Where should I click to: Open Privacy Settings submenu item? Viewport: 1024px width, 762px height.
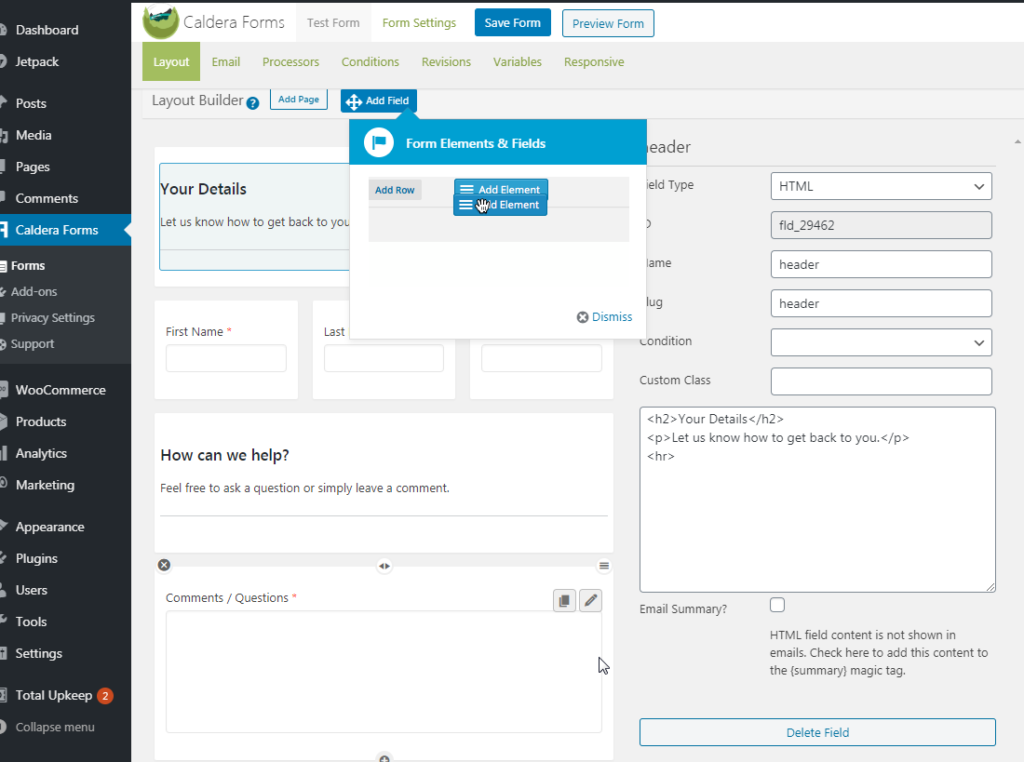(x=53, y=318)
